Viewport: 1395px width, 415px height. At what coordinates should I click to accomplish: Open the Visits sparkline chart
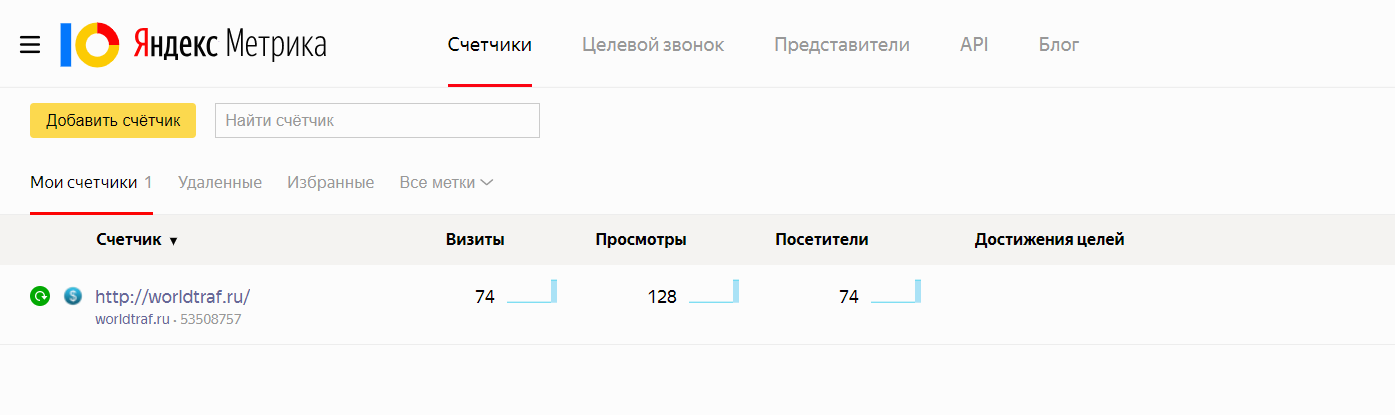click(x=531, y=292)
